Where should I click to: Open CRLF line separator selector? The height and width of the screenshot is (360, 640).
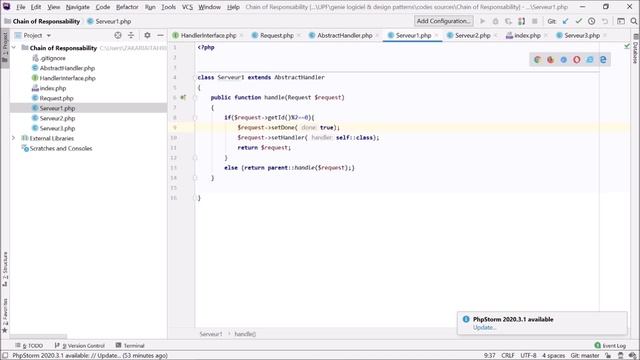(508, 356)
